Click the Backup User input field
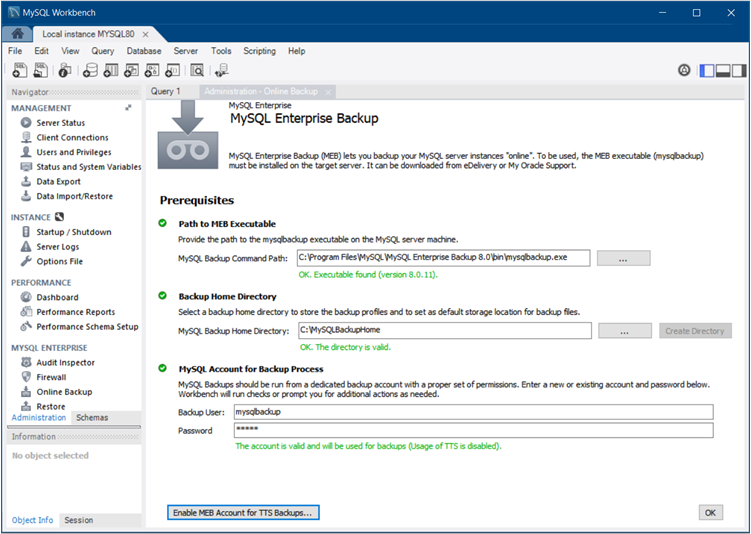Image resolution: width=751 pixels, height=534 pixels. (472, 411)
